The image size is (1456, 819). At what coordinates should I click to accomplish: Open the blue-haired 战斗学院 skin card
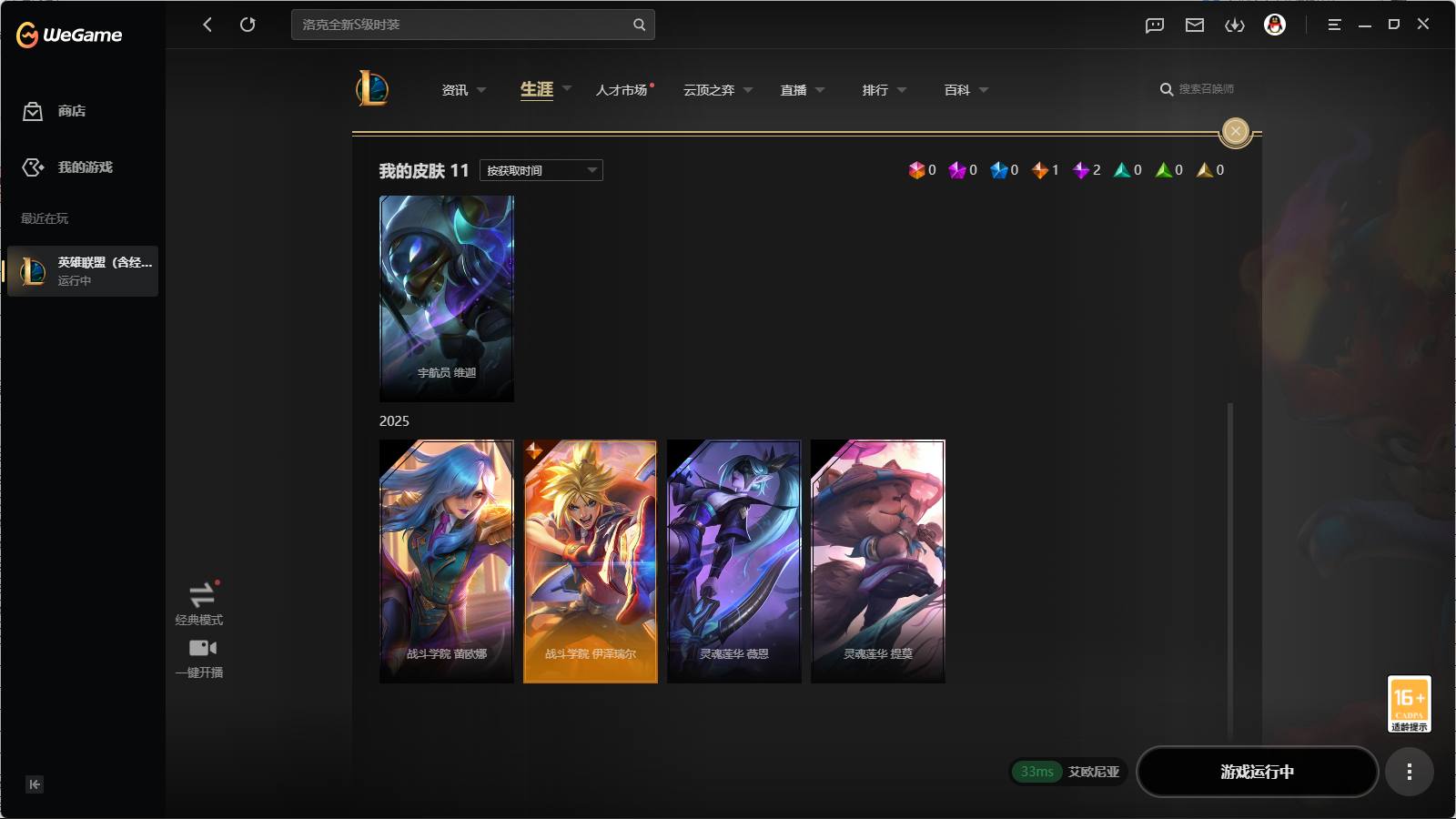(447, 561)
